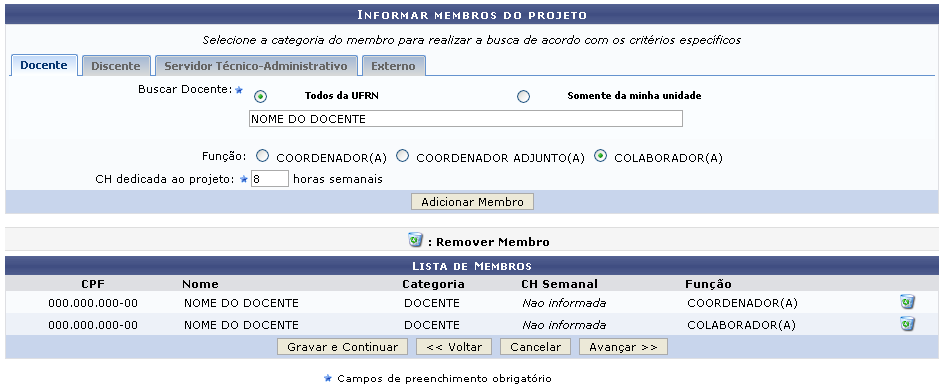Click Nao informada in the COLABORADOR(A) row
Screen dimensions: 943x386
[564, 325]
